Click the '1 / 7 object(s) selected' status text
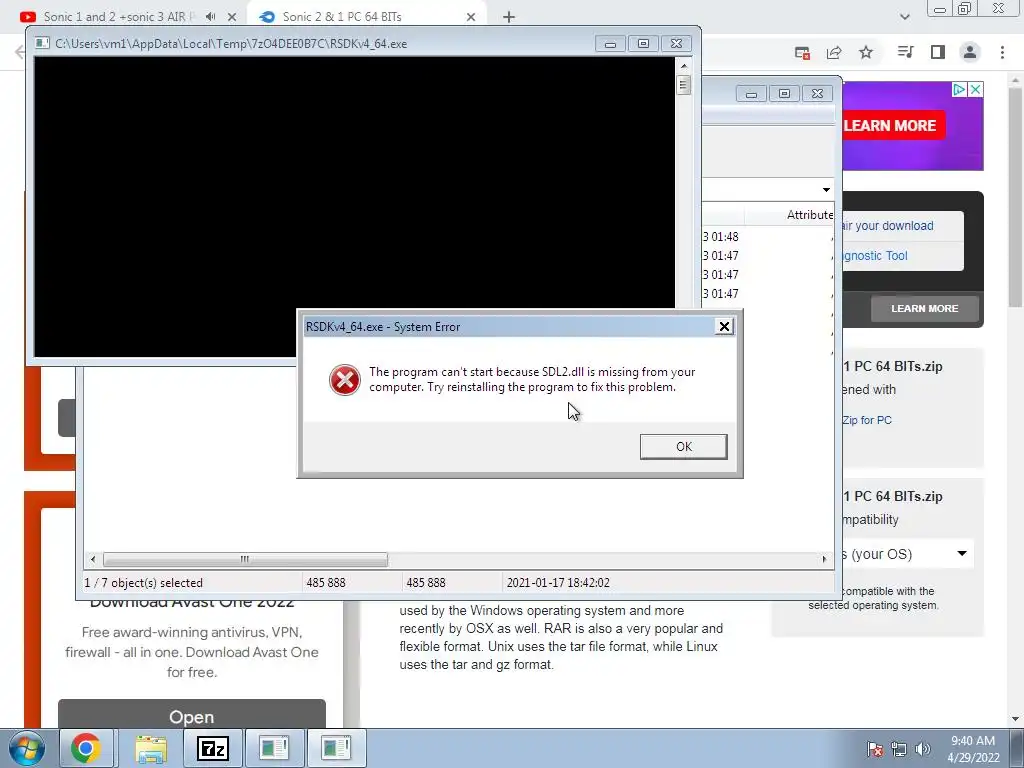The width and height of the screenshot is (1024, 768). 144,583
